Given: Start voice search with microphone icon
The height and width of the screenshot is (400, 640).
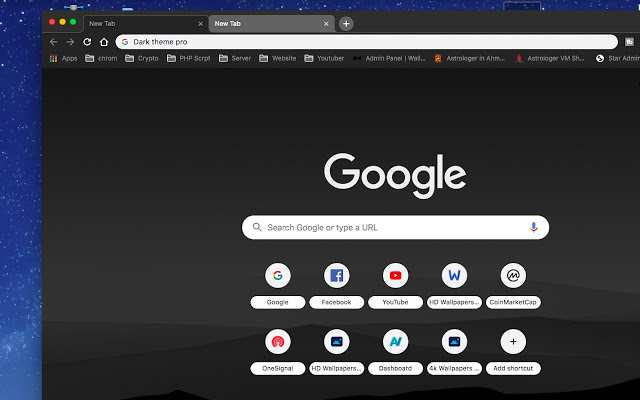Looking at the screenshot, I should [x=533, y=227].
